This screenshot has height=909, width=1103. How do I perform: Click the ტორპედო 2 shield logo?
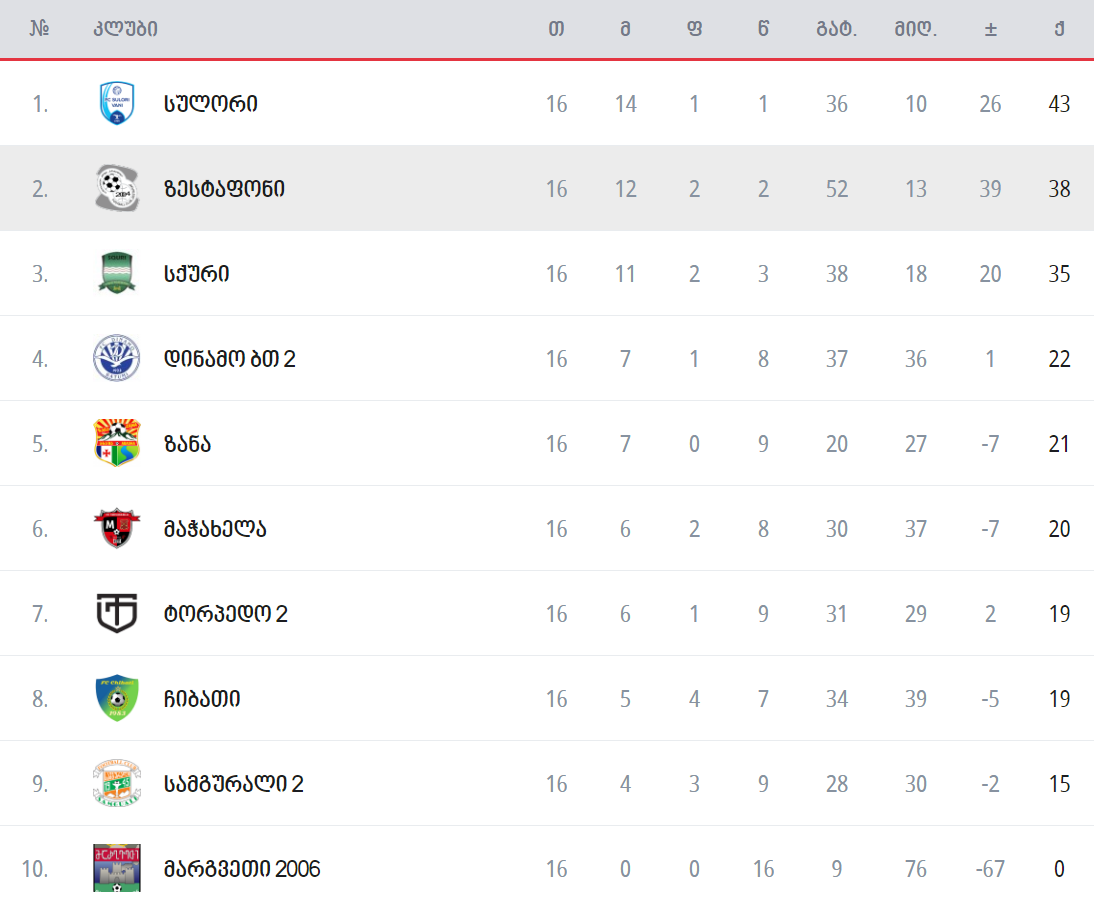(x=117, y=613)
